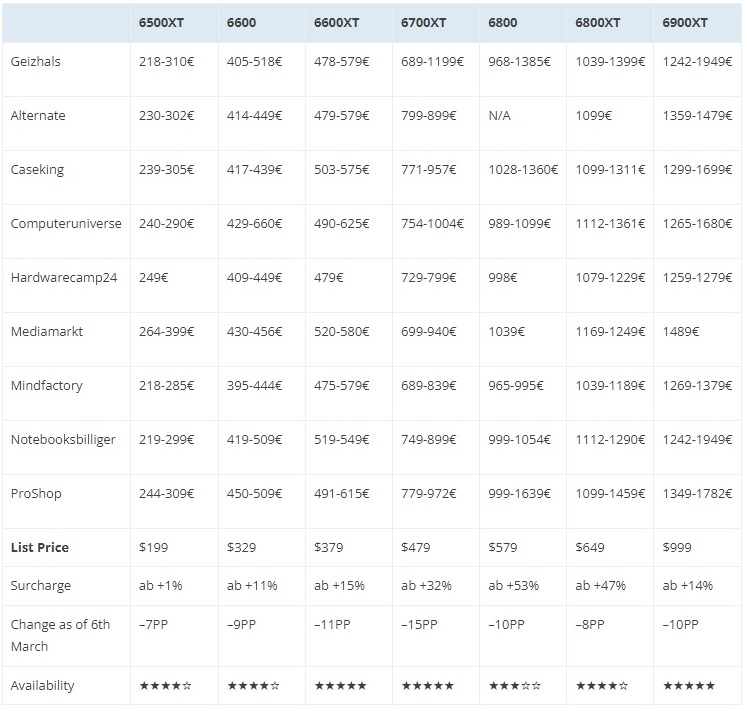Click the Hardwarecamp24 249€ price cell
Screen dimensions: 747x711
pyautogui.click(x=154, y=277)
